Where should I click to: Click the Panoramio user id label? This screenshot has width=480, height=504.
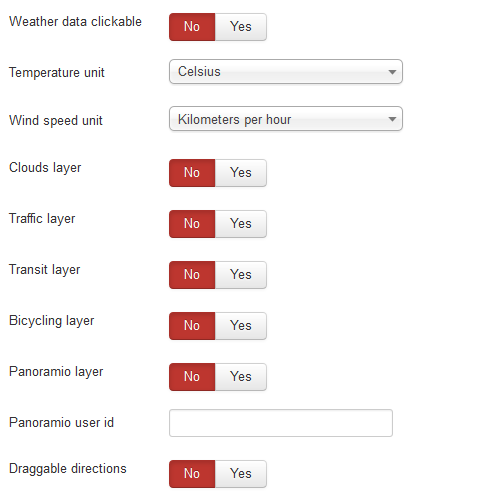pyautogui.click(x=61, y=422)
